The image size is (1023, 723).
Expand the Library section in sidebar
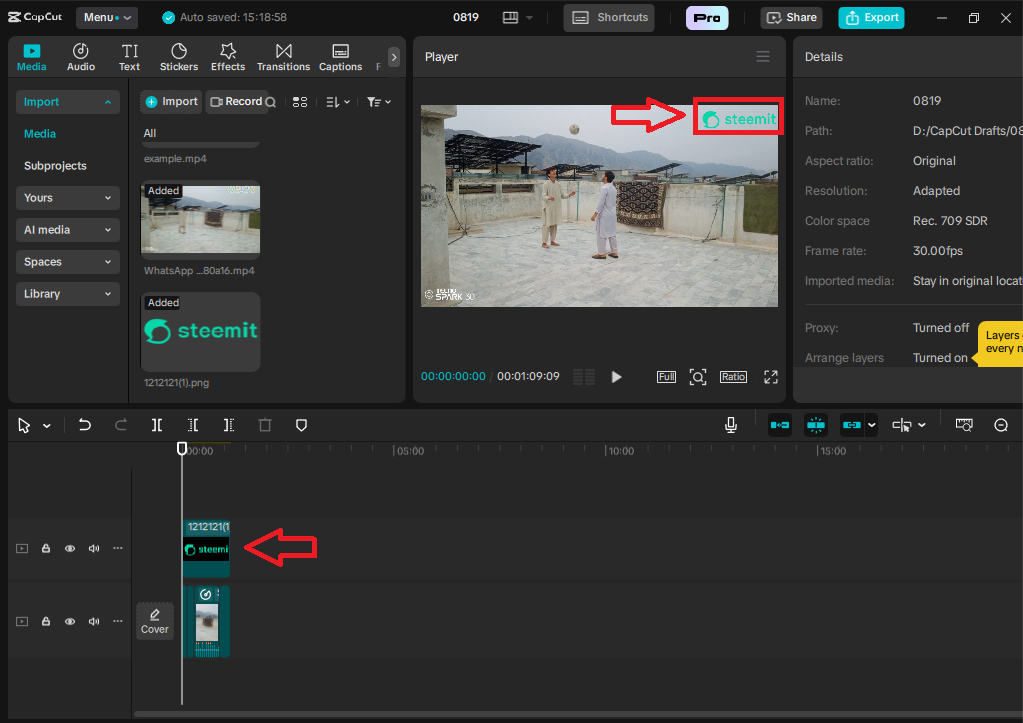coord(67,294)
